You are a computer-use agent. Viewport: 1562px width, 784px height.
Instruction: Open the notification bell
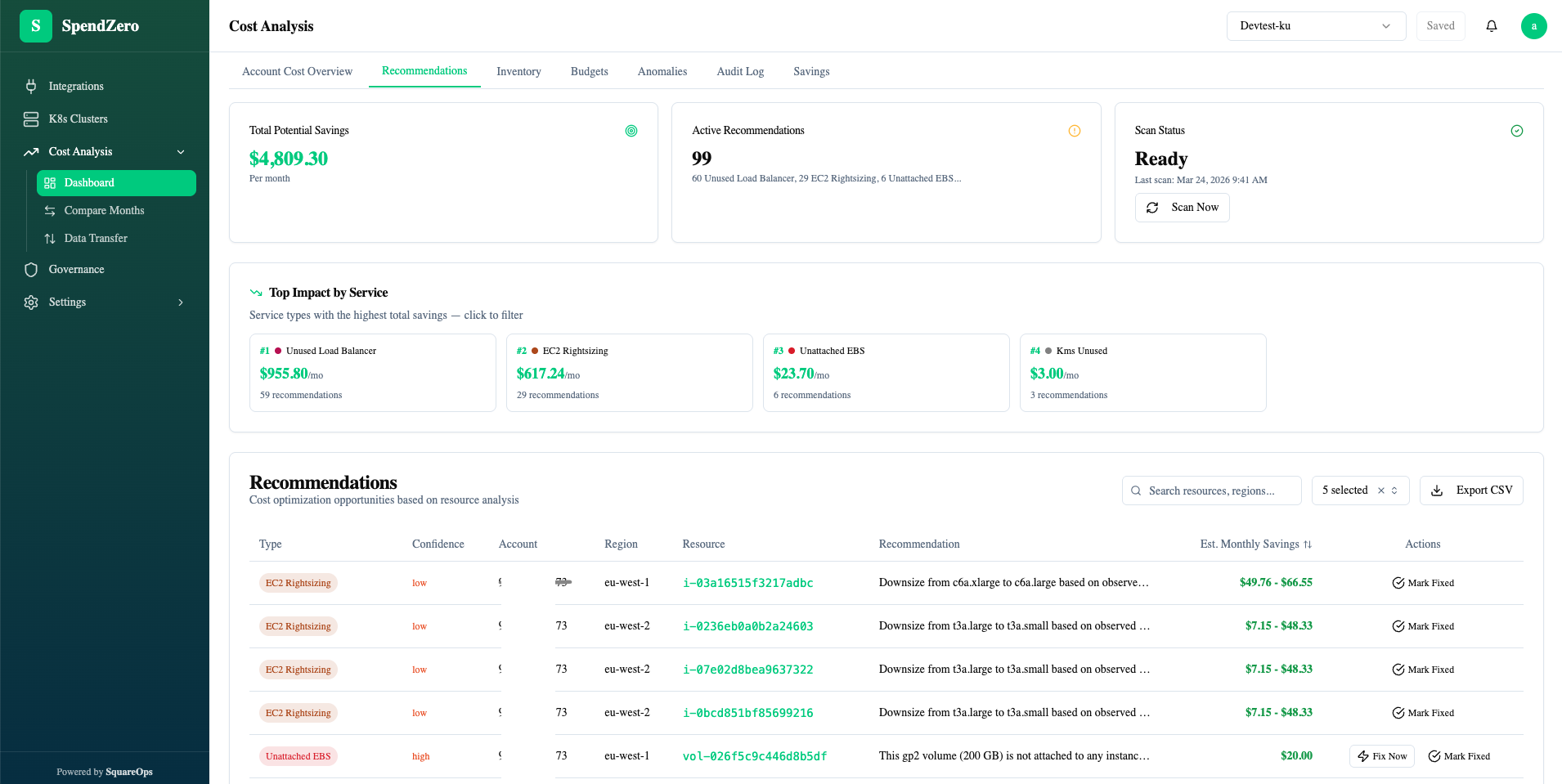1492,25
